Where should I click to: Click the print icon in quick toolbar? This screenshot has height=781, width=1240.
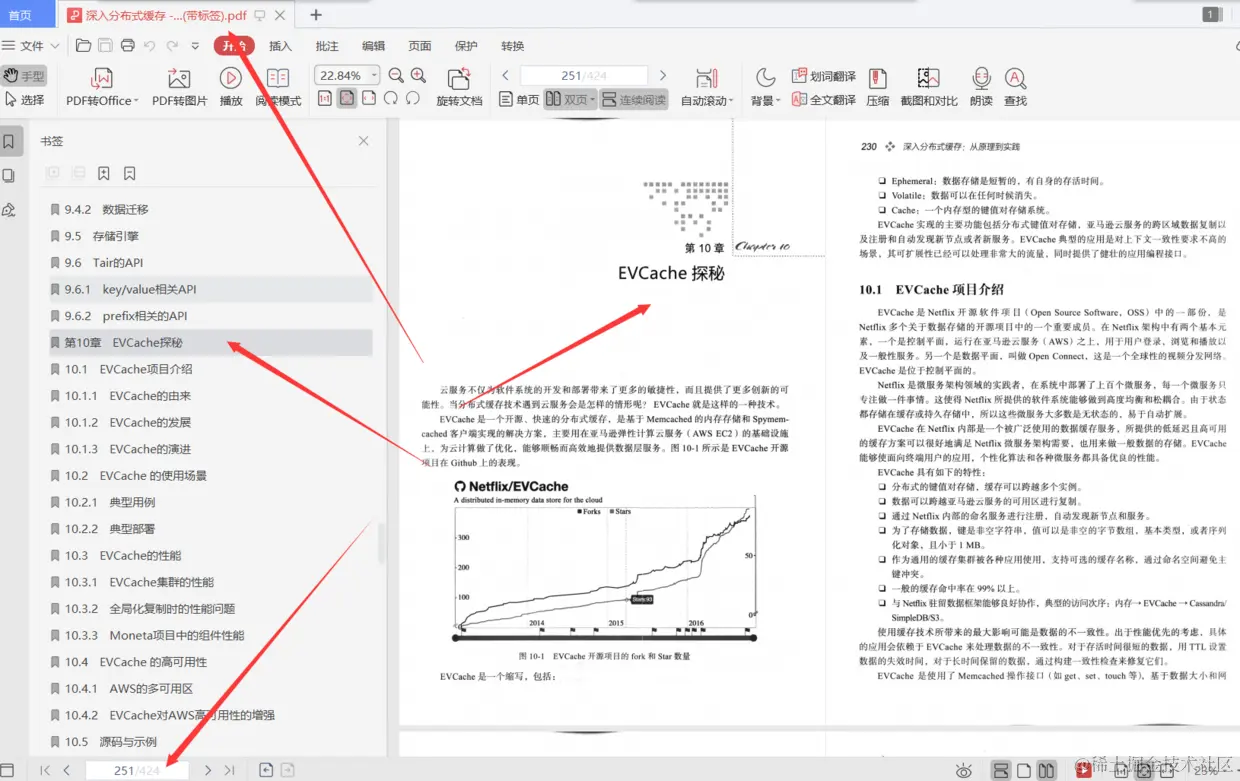[127, 46]
